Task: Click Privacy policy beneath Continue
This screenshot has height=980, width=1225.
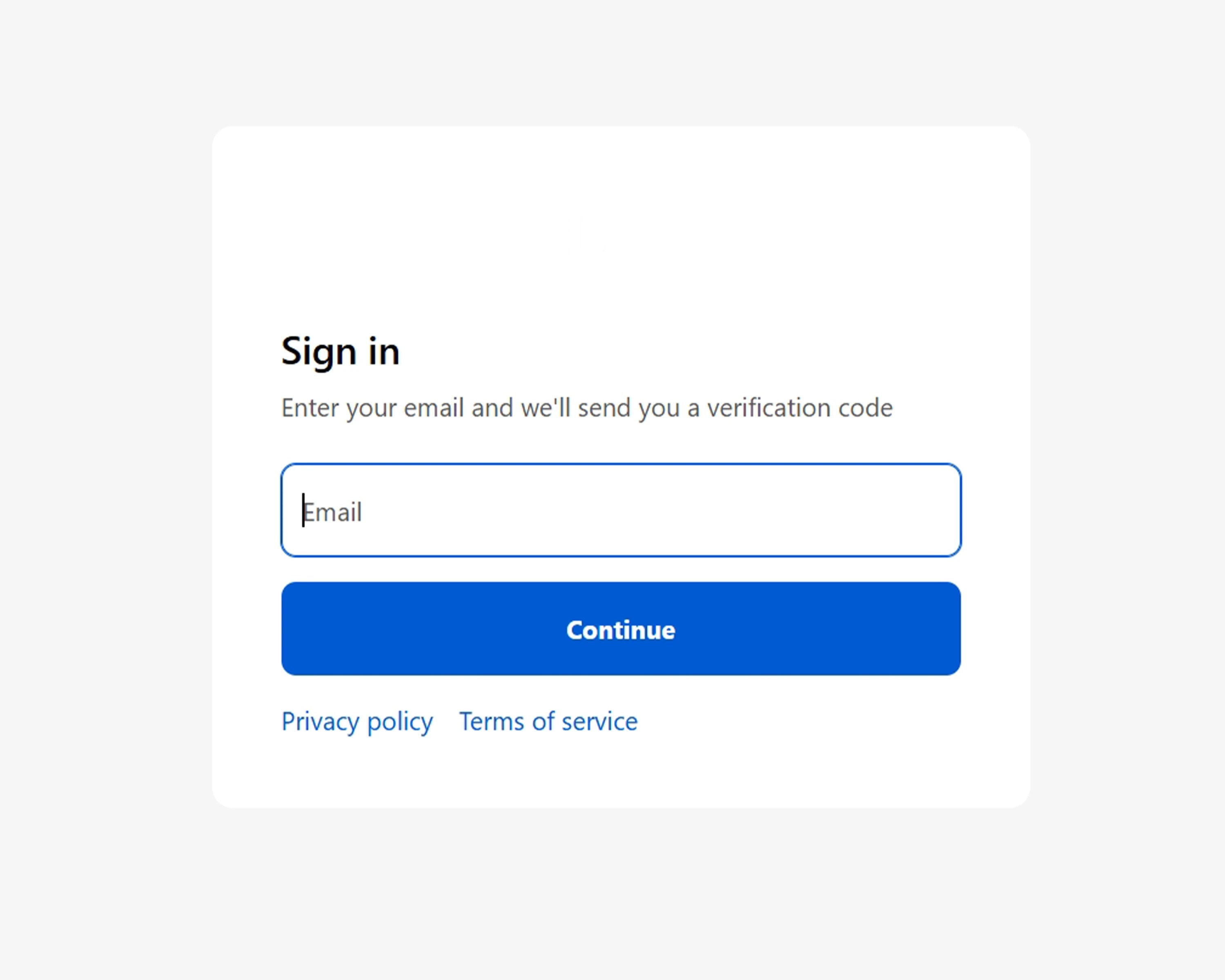Action: click(x=357, y=722)
